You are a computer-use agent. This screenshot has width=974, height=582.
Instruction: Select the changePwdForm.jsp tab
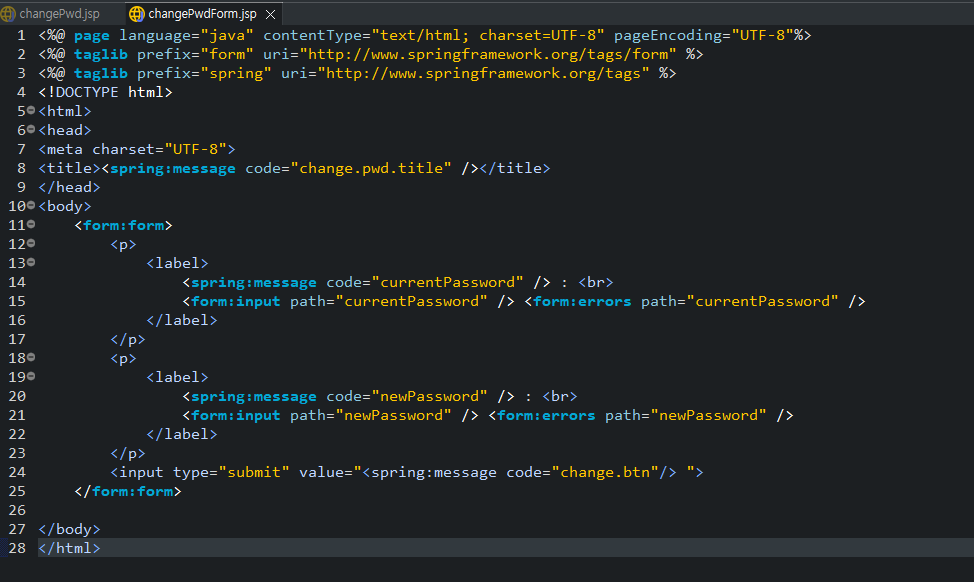pyautogui.click(x=202, y=14)
